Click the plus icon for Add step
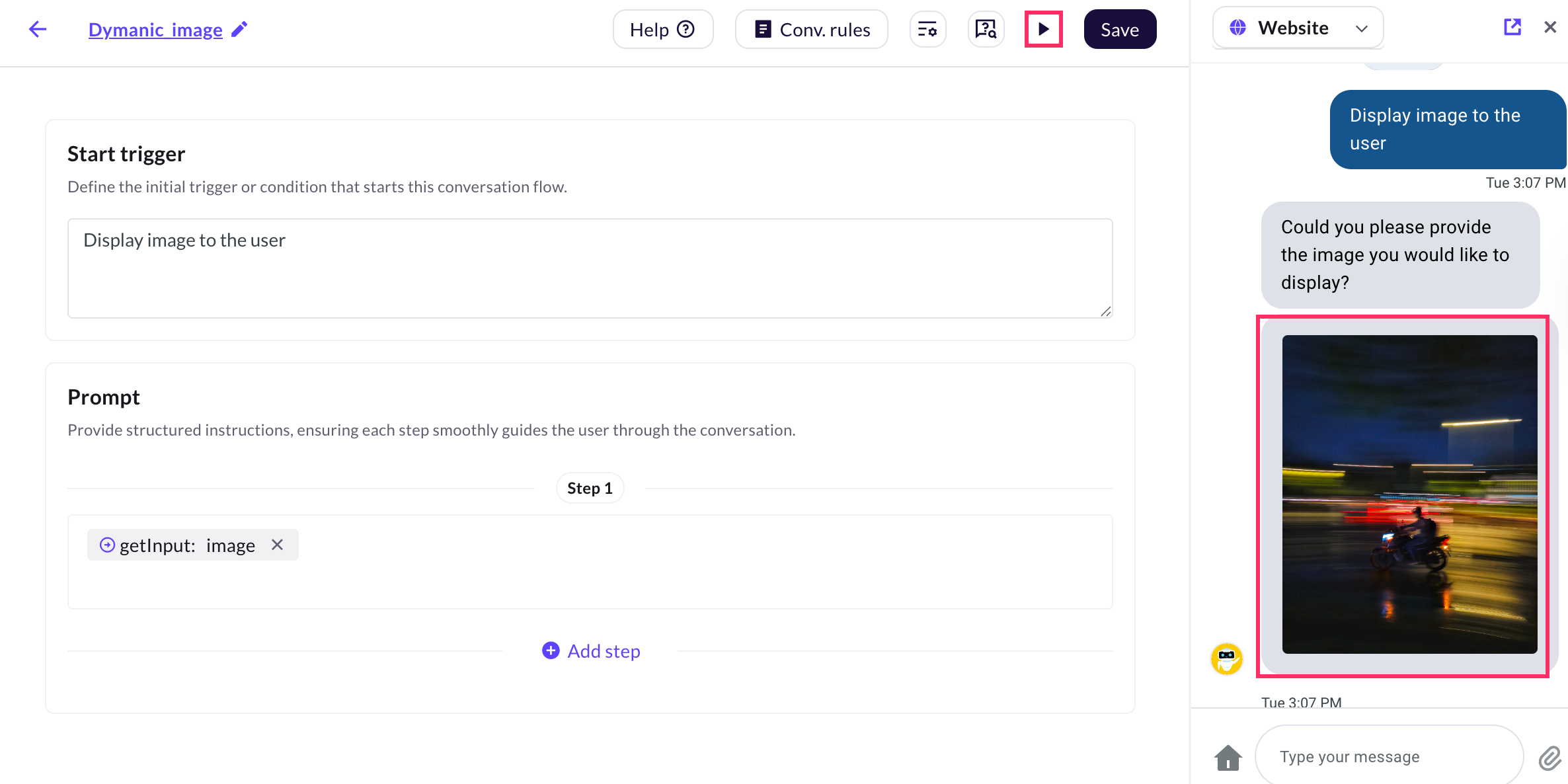Viewport: 1568px width, 784px height. [551, 650]
